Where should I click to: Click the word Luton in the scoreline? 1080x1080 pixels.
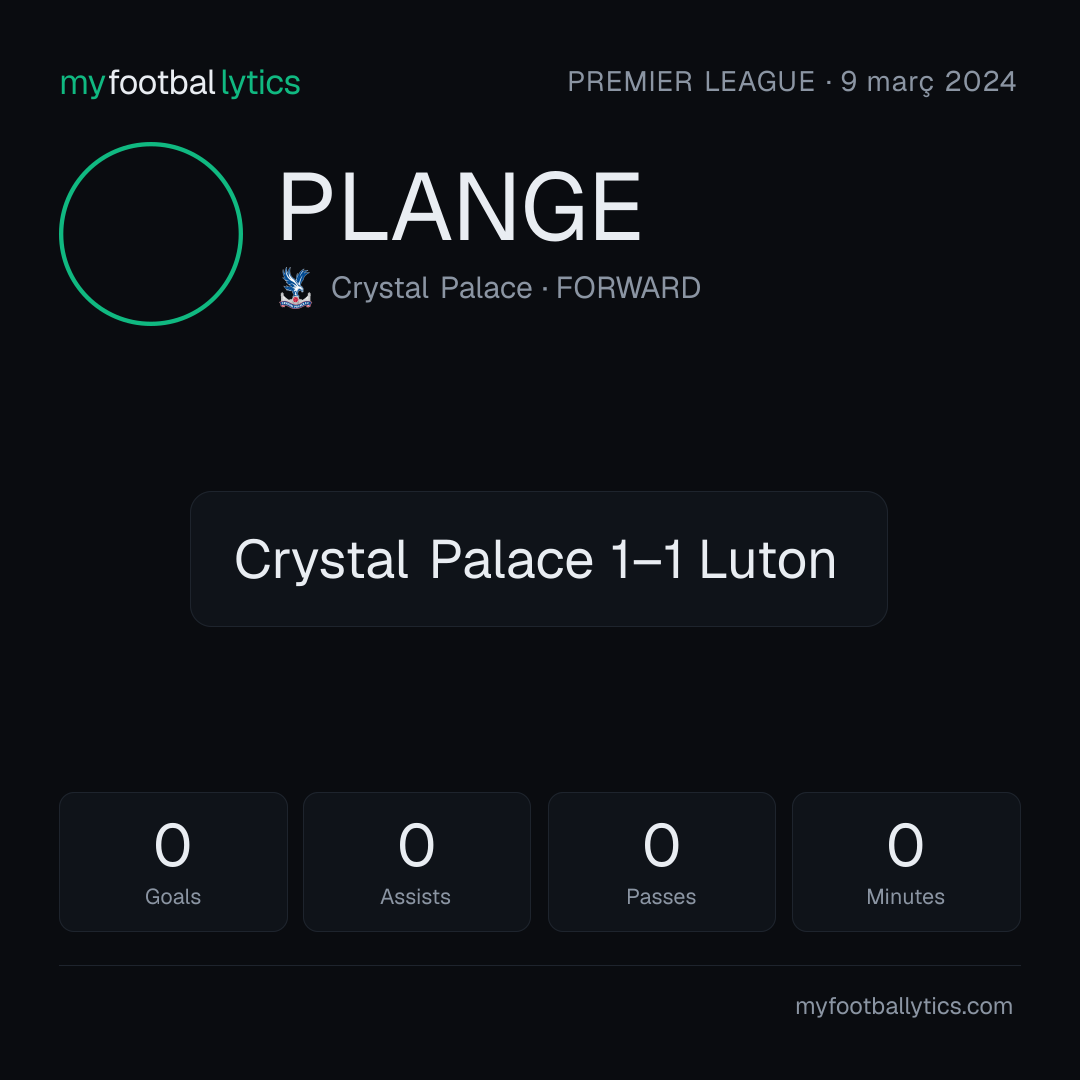pos(767,559)
